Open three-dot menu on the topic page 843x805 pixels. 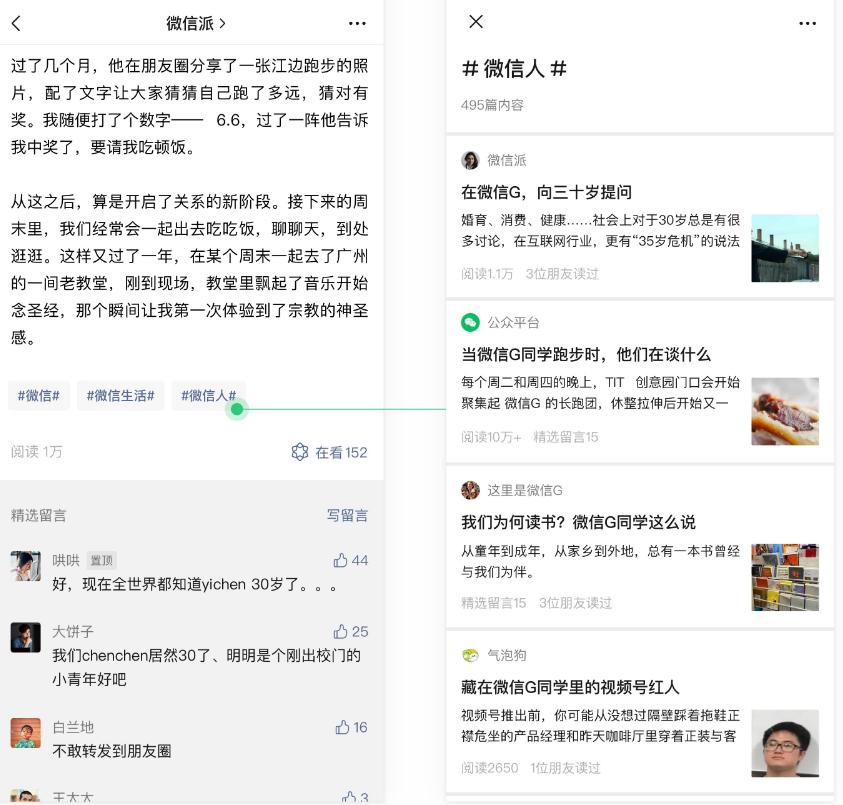[x=808, y=23]
